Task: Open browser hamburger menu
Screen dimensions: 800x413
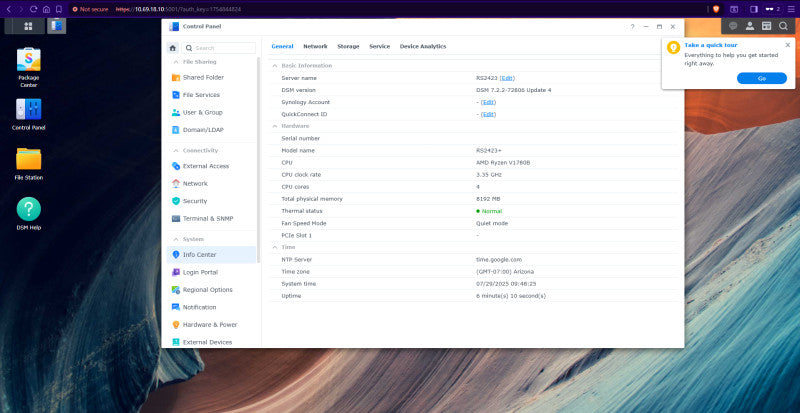Action: 791,9
